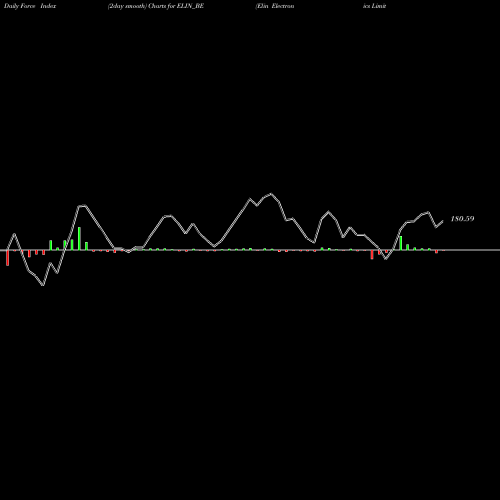500x500 pixels.
Task: Click the '(2day smooth) Charts for ELIN_BE' text
Action: point(156,6)
